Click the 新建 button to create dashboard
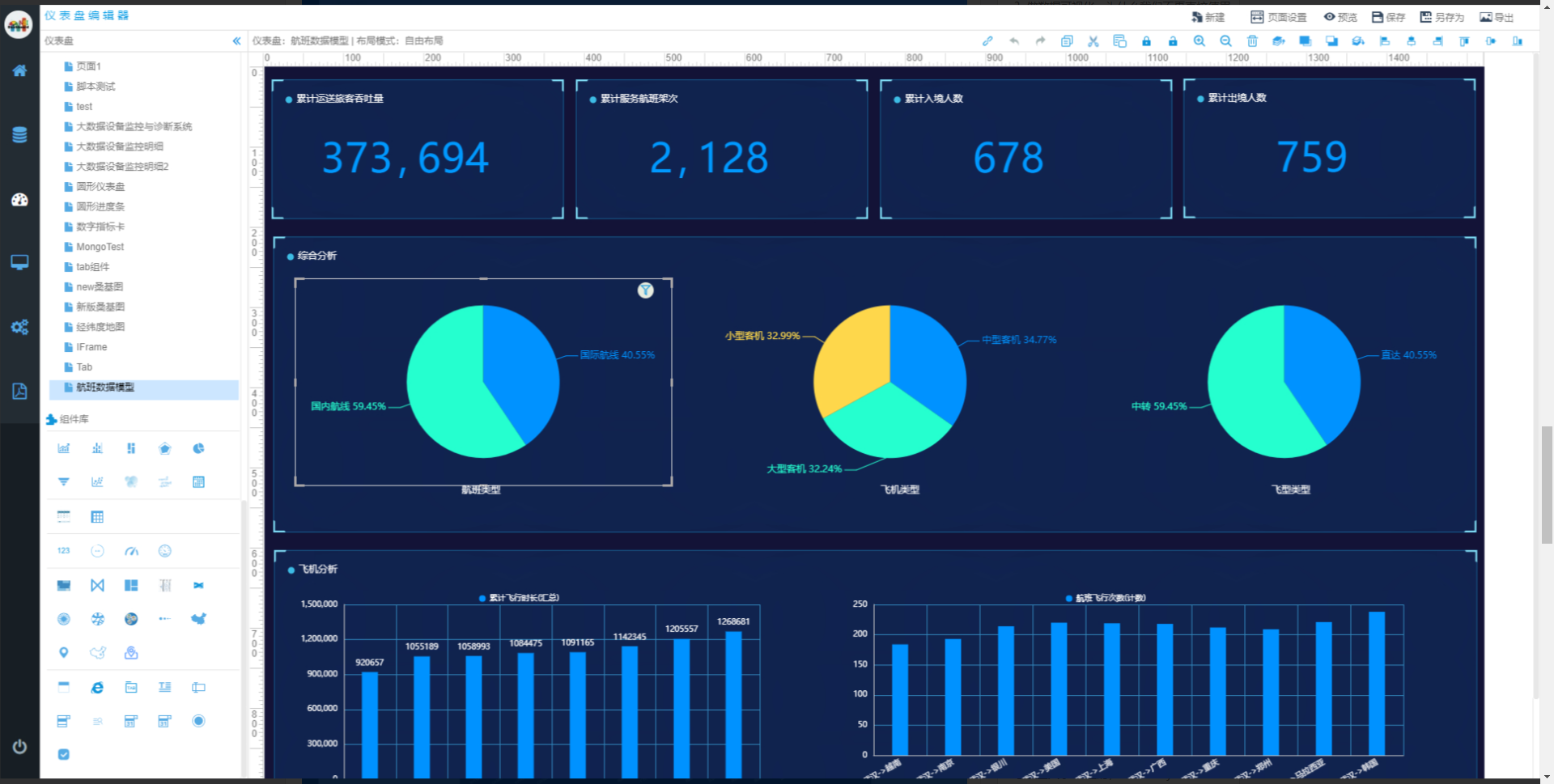Viewport: 1554px width, 784px height. (x=1208, y=17)
